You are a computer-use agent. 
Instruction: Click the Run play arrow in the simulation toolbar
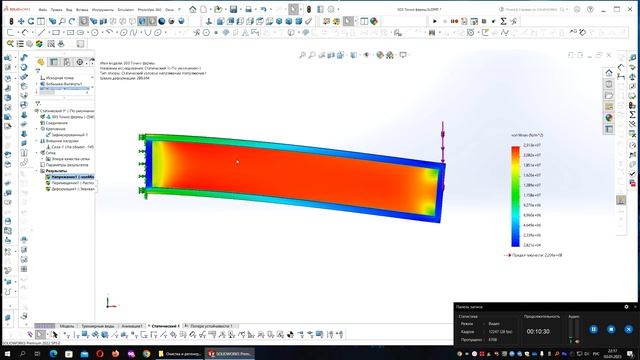(x=435, y=21)
